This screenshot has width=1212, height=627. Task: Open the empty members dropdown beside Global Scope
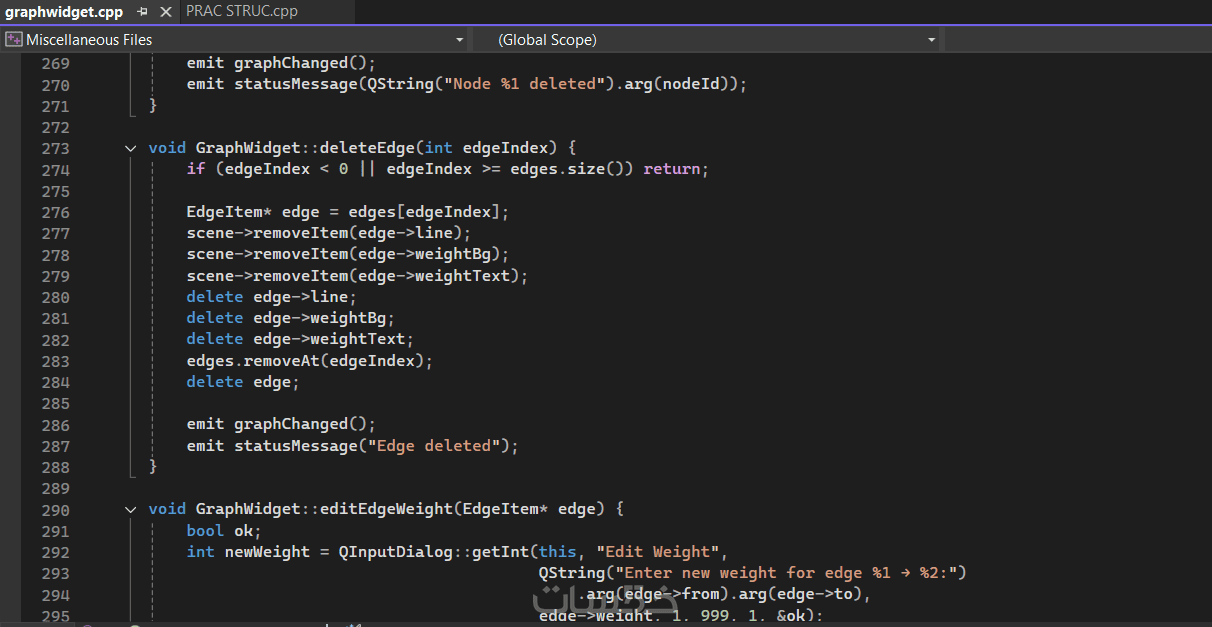click(1078, 40)
